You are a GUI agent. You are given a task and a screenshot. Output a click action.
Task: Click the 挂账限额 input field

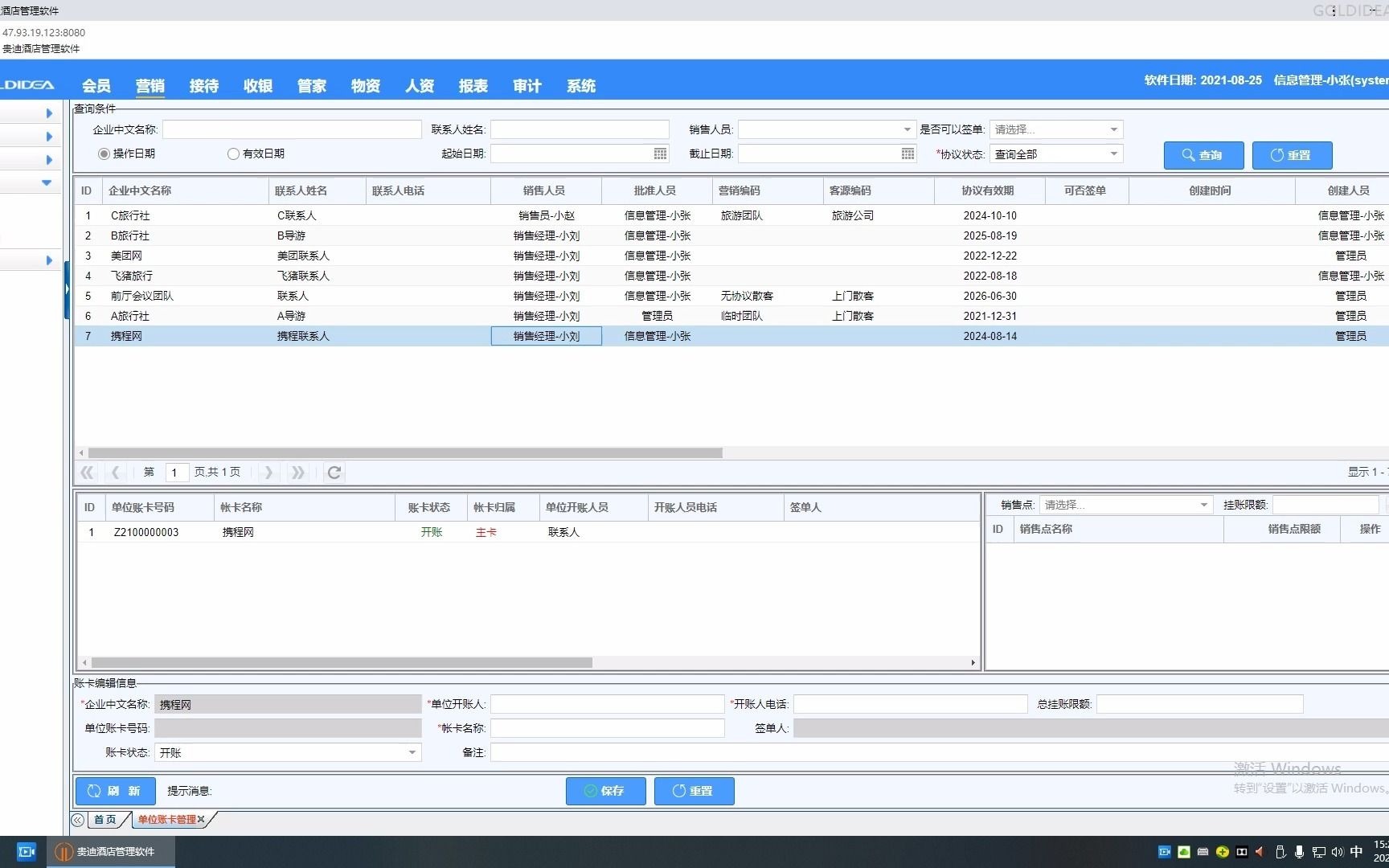point(1325,505)
